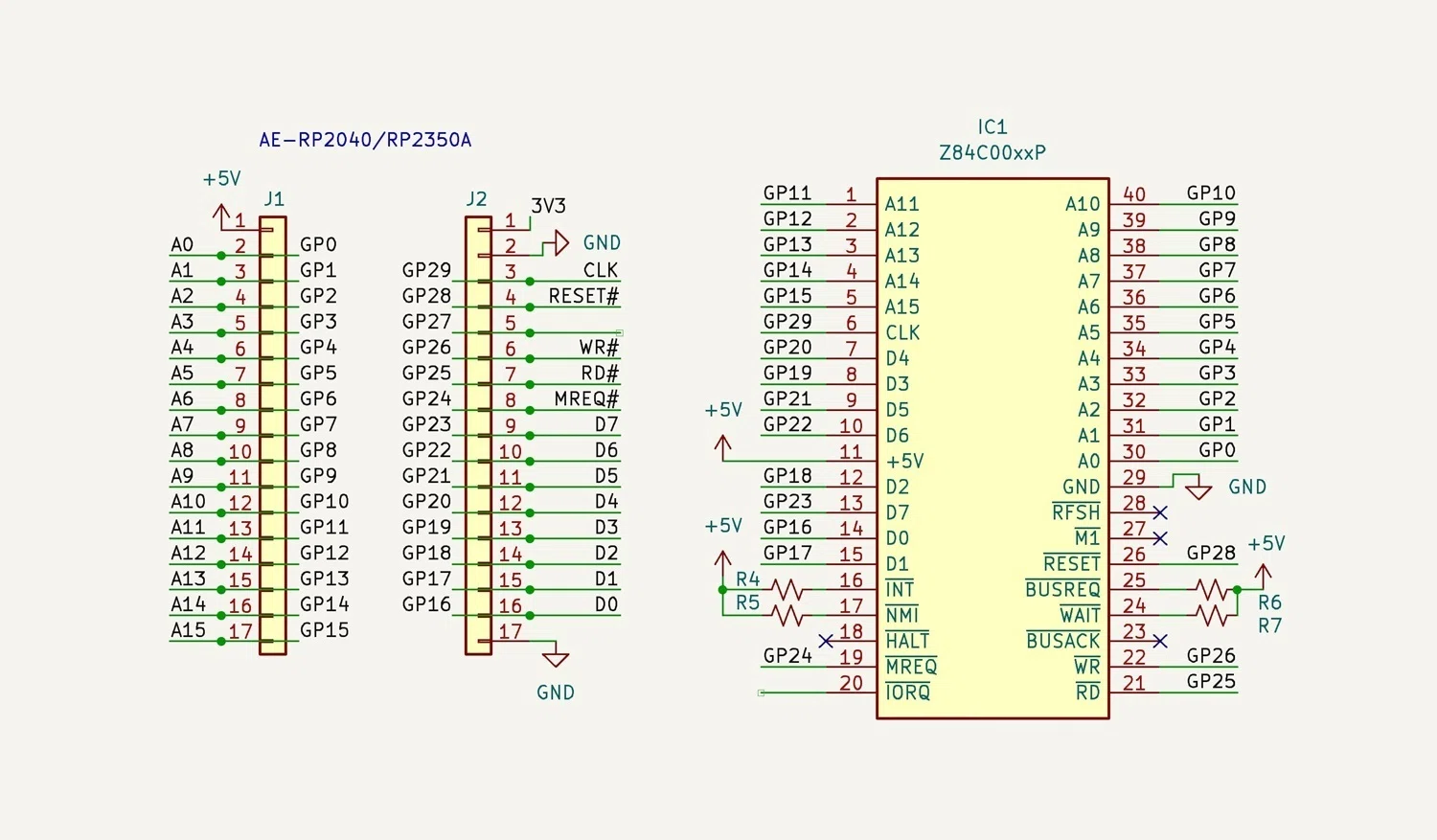Select the R5 resistor symbol on the NMI line
This screenshot has width=1437, height=840.
pyautogui.click(x=788, y=615)
